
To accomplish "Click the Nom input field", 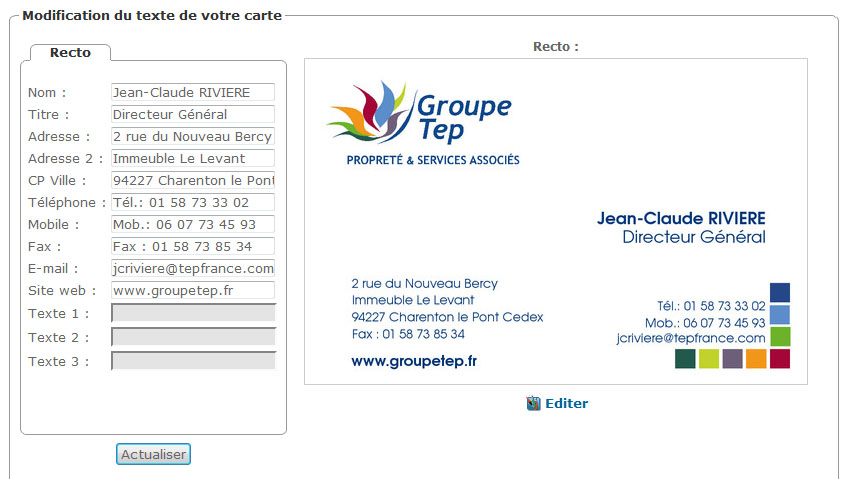I will [x=193, y=92].
